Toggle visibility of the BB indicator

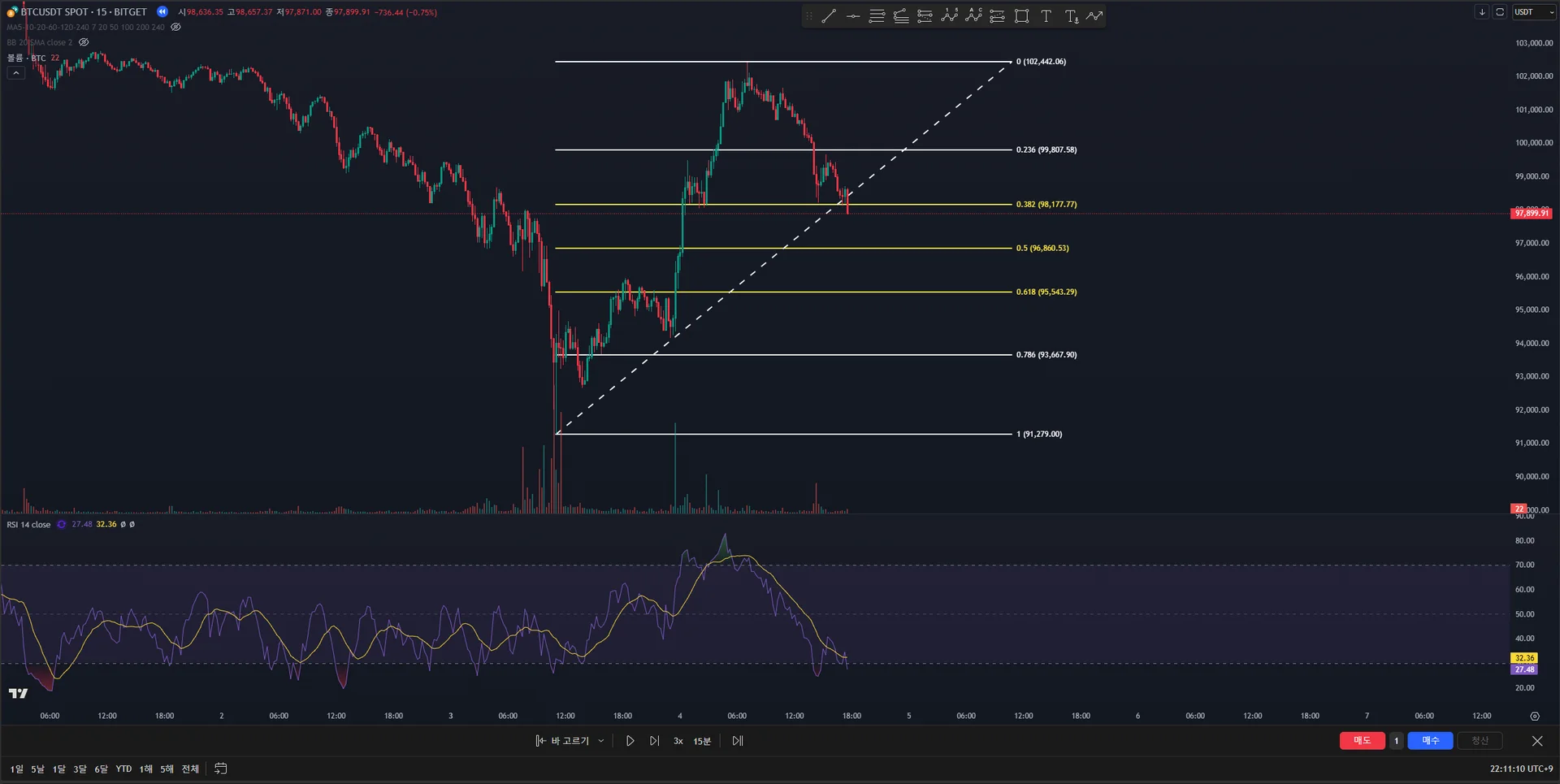click(x=84, y=42)
